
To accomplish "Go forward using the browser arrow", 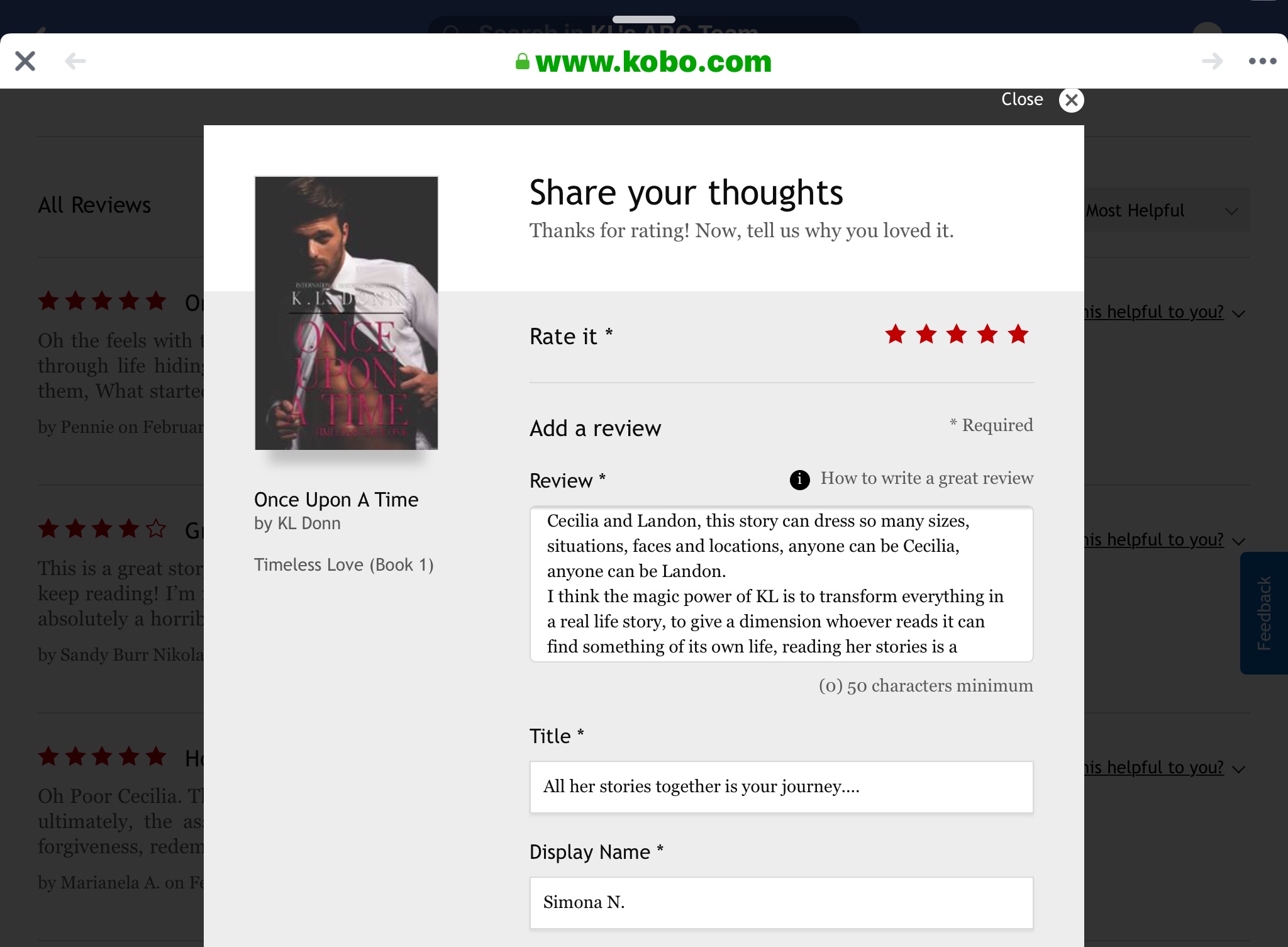I will 1212,61.
